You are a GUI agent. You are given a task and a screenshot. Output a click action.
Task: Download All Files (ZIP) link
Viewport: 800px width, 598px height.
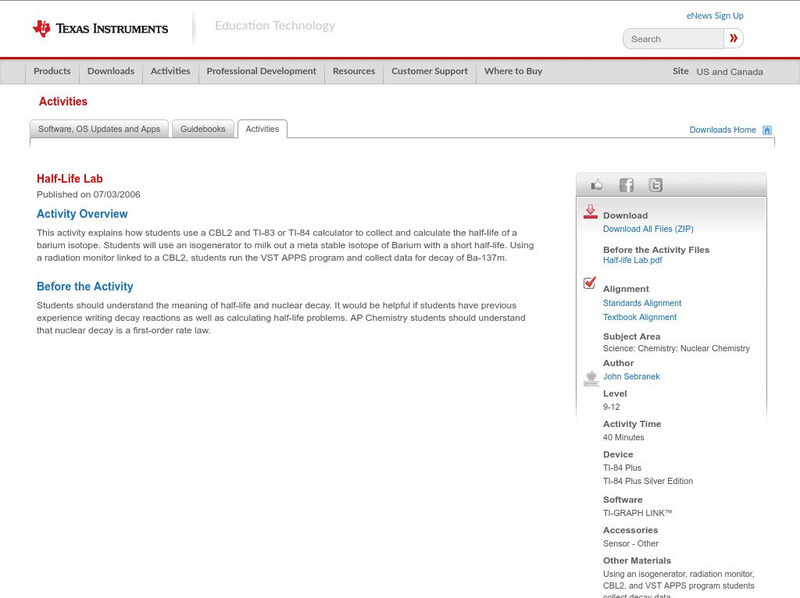648,229
